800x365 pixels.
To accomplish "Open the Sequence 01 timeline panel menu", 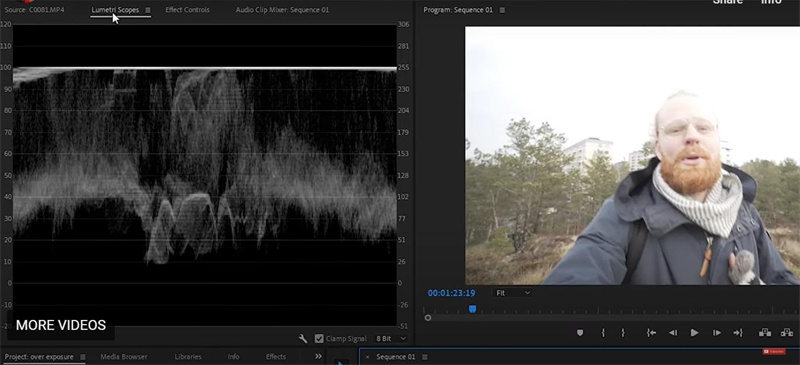I will (424, 357).
